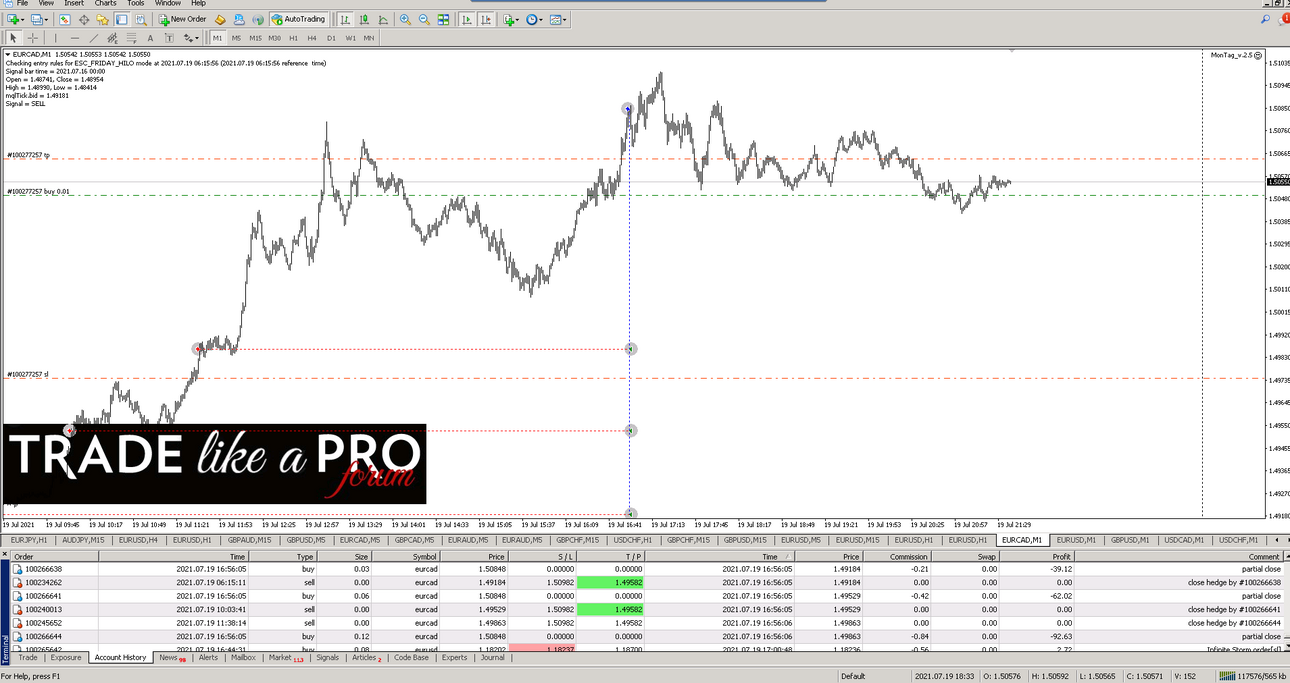Toggle Chart Shift icon
This screenshot has height=683, width=1290.
point(486,19)
